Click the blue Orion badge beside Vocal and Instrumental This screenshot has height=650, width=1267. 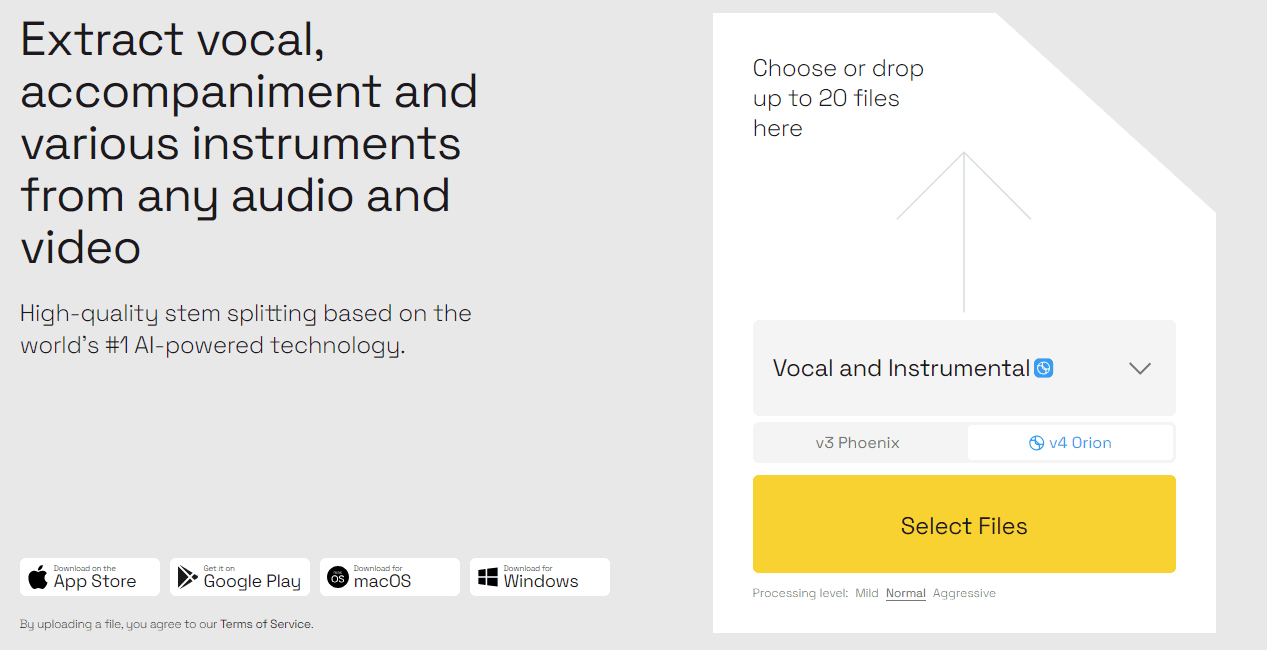click(x=1043, y=368)
